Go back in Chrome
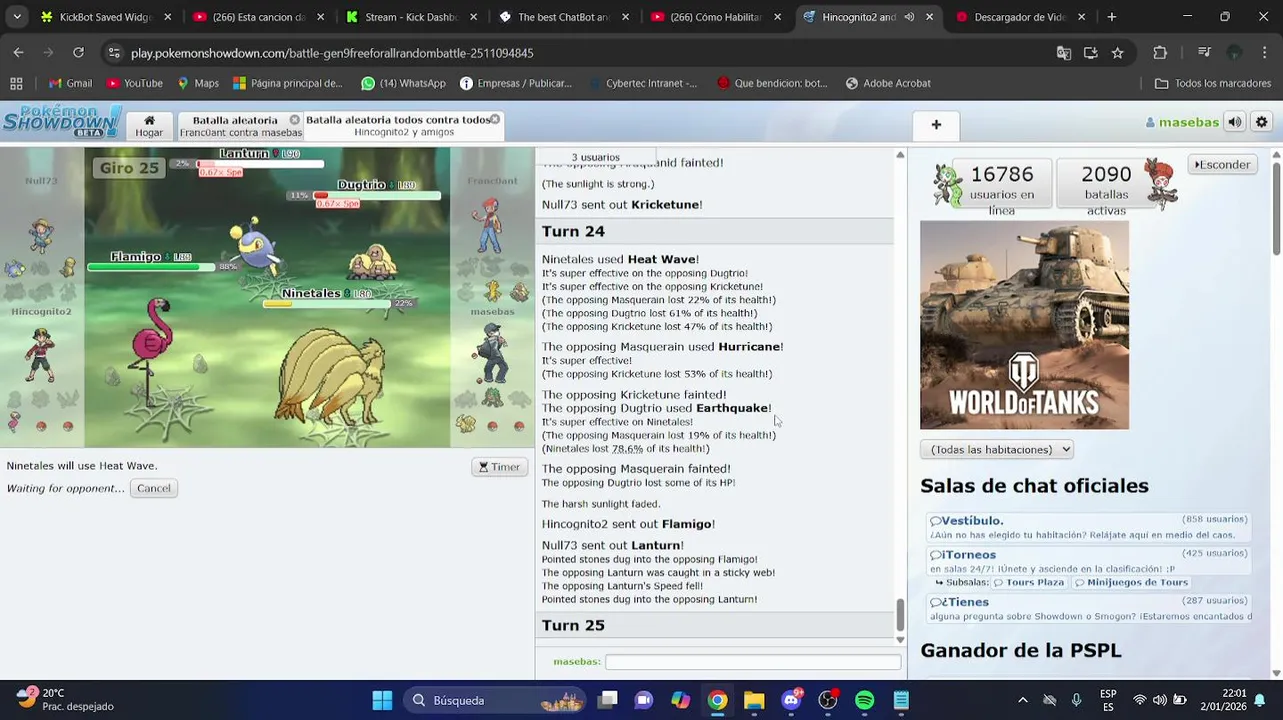This screenshot has width=1283, height=720. (x=18, y=52)
